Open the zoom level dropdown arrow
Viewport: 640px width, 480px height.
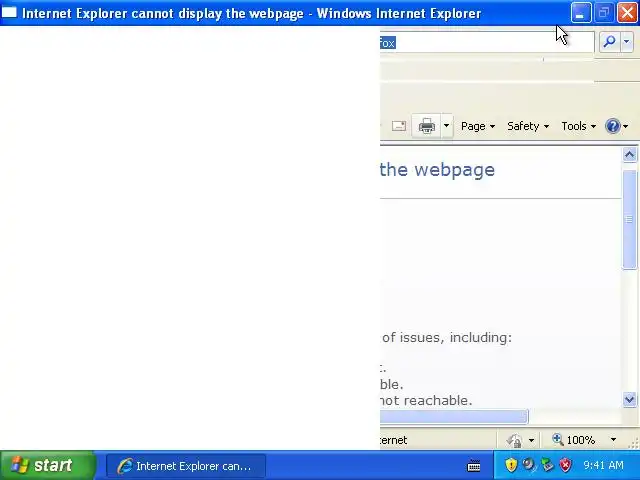pyautogui.click(x=613, y=440)
